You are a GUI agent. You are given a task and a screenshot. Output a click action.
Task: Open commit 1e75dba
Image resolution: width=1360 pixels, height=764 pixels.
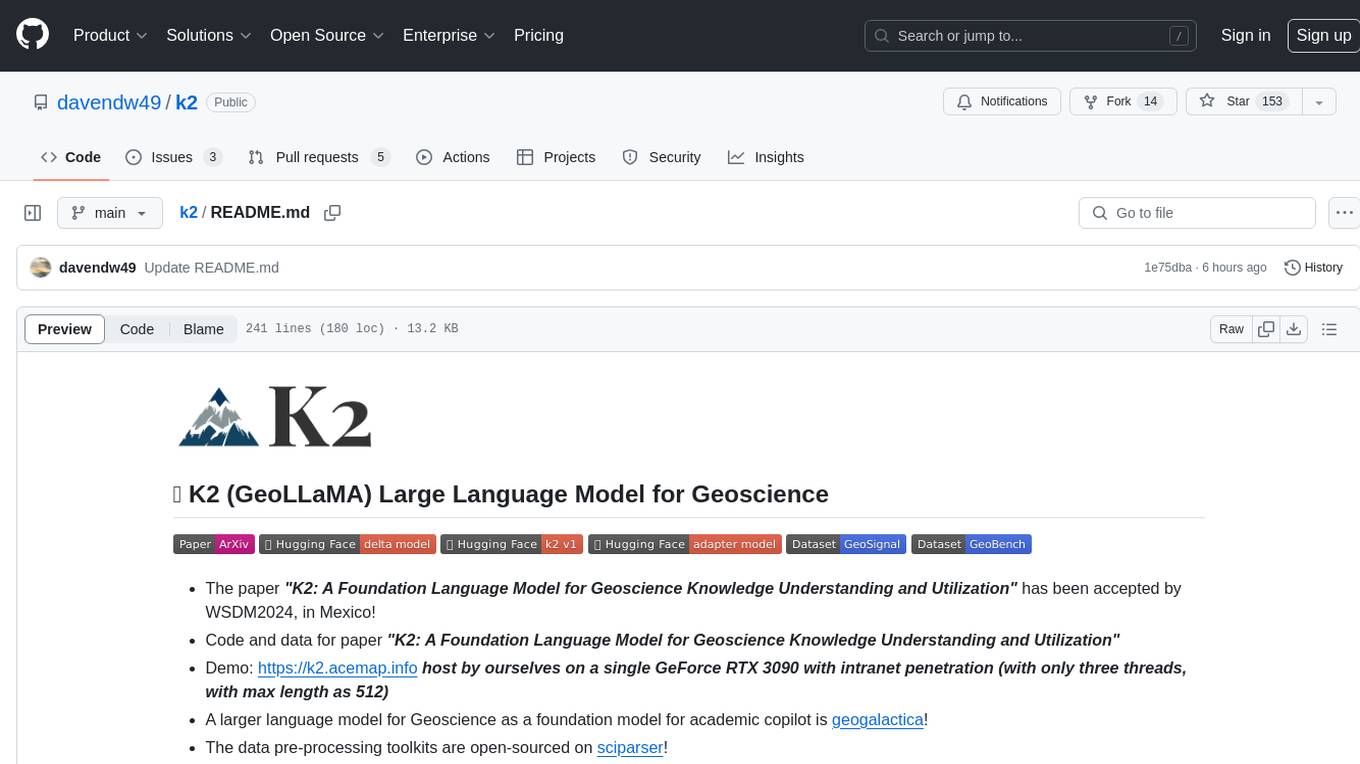1168,268
